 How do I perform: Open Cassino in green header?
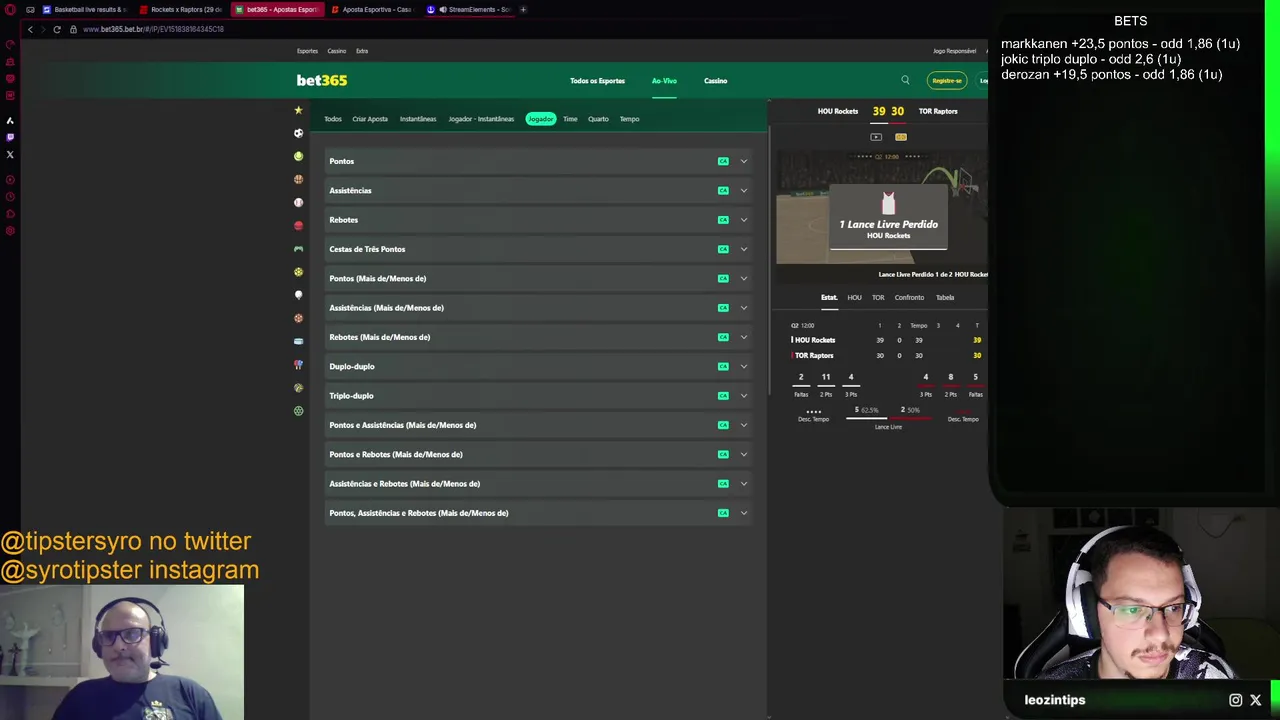click(x=715, y=81)
